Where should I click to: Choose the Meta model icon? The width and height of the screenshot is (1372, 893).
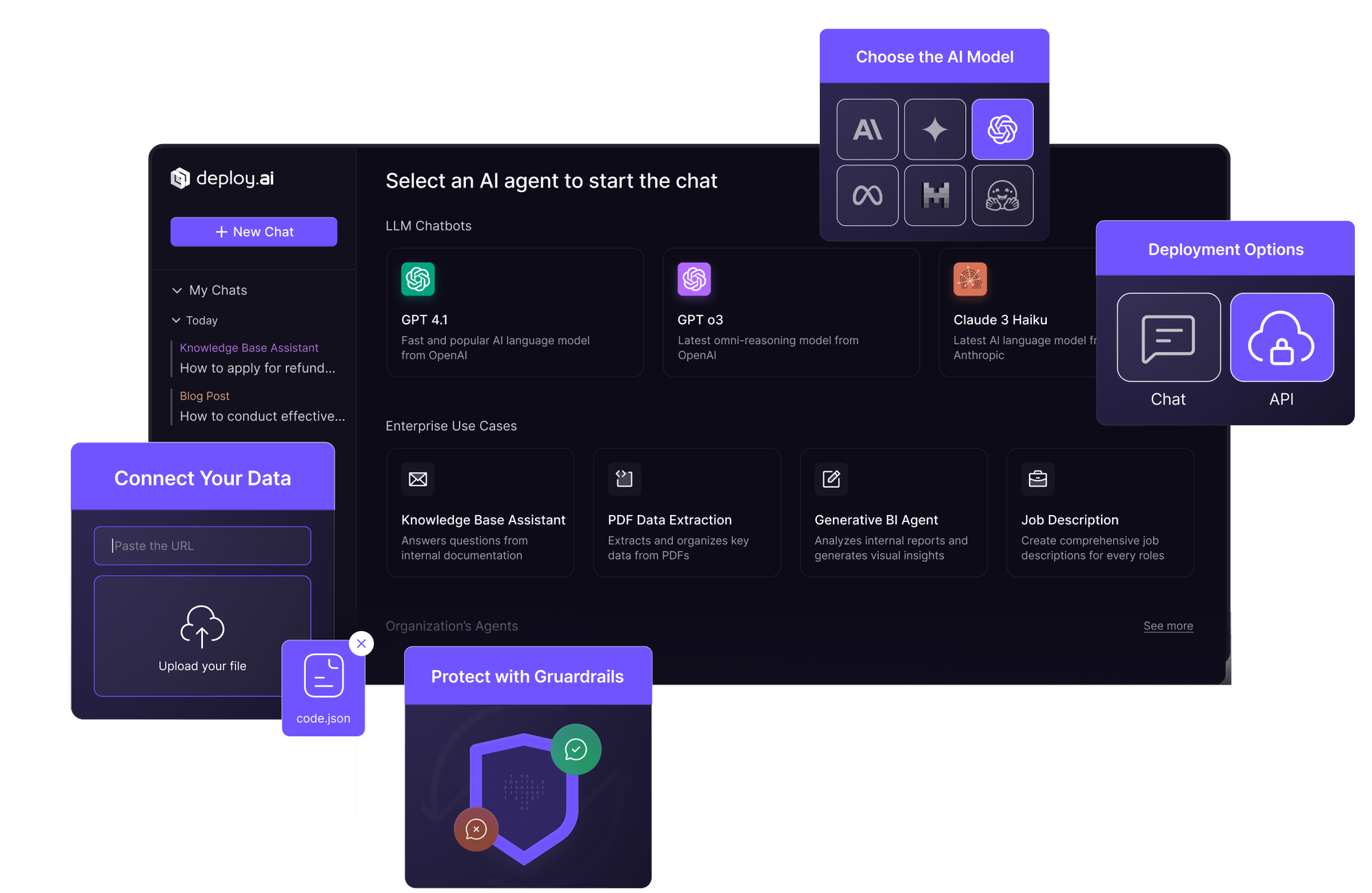tap(867, 195)
